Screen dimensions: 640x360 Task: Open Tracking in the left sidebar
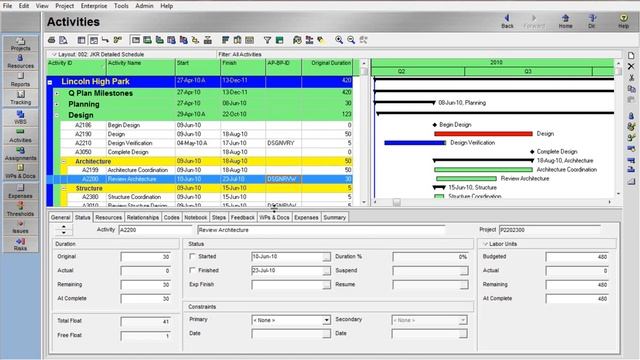click(20, 98)
